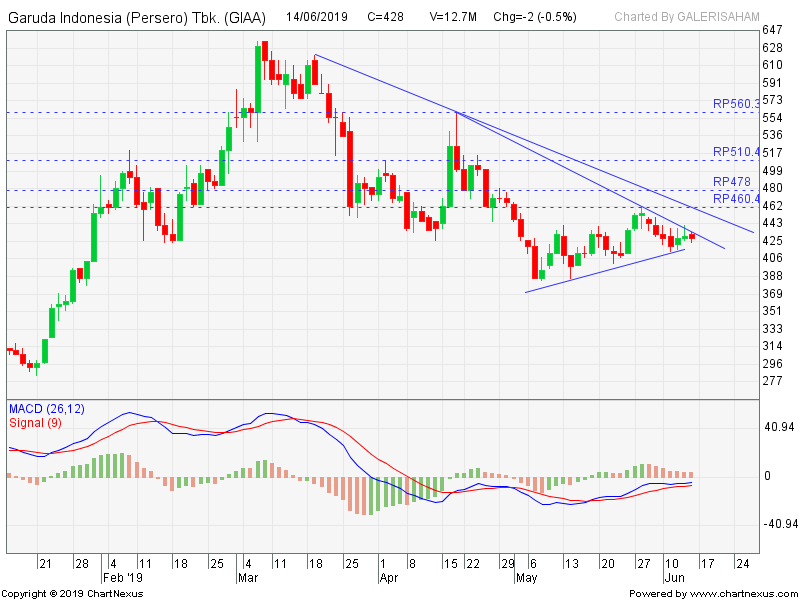Click the Feb '19 label on the time axis

(123, 577)
